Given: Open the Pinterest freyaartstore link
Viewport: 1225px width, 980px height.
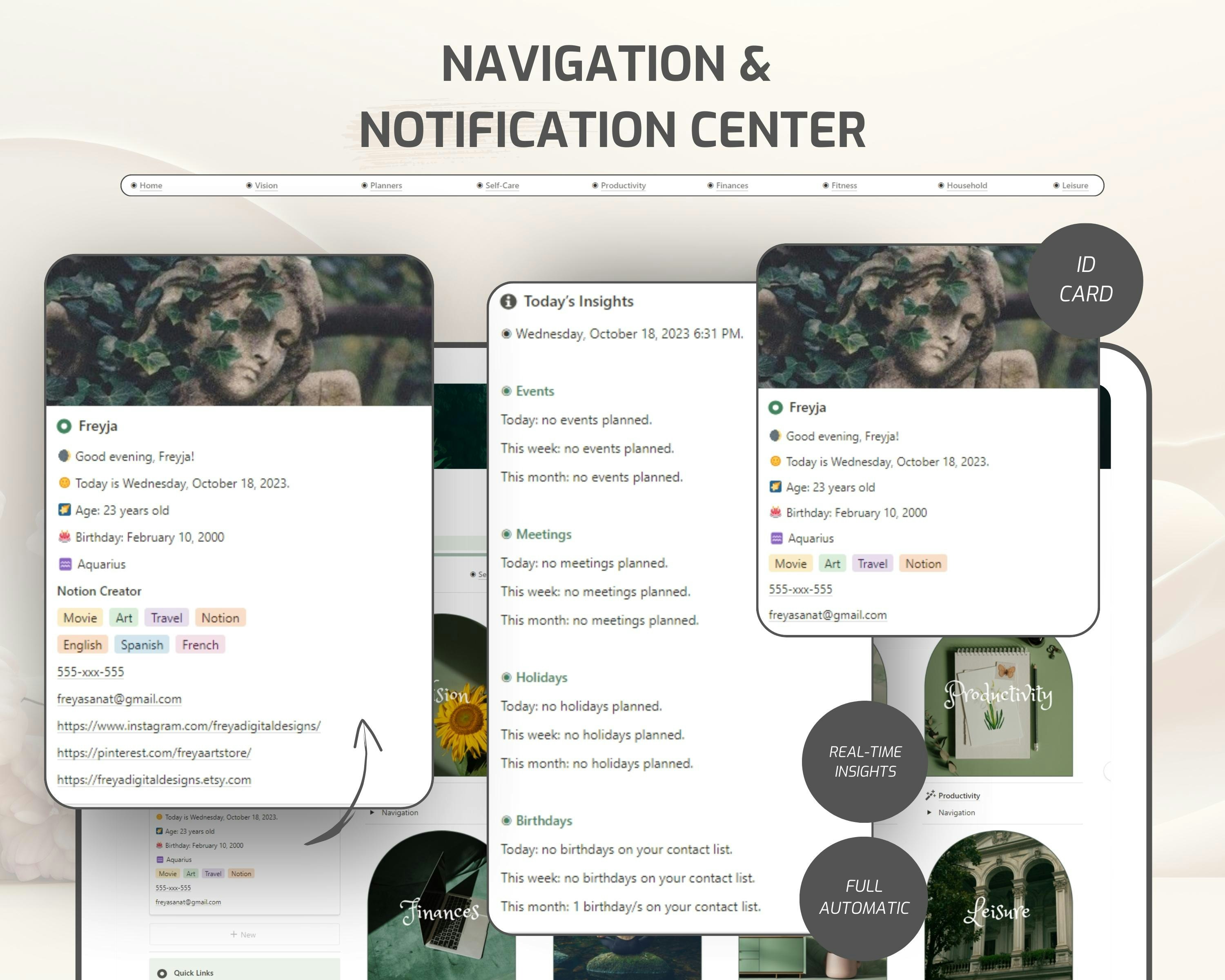Looking at the screenshot, I should tap(154, 753).
